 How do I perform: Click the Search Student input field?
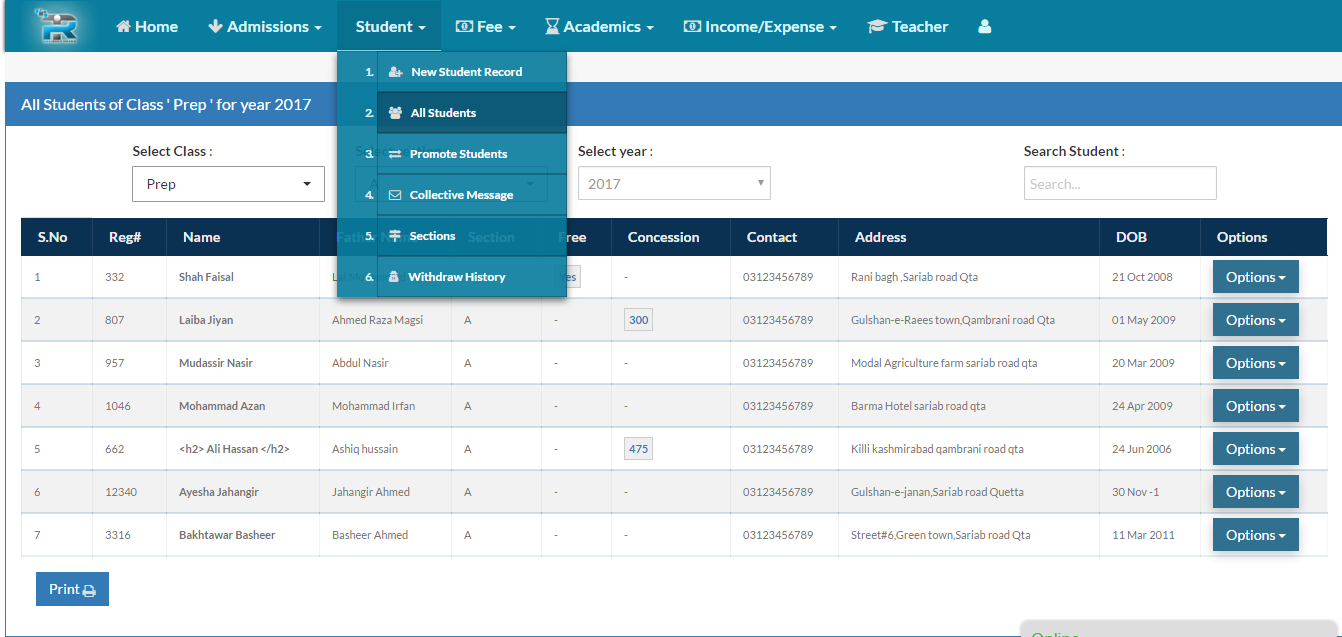[x=1120, y=184]
